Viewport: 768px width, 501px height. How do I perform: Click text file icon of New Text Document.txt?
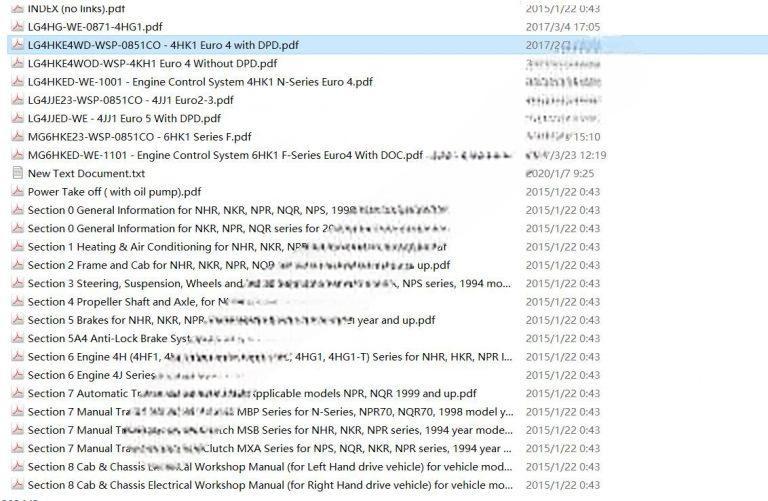pos(18,173)
